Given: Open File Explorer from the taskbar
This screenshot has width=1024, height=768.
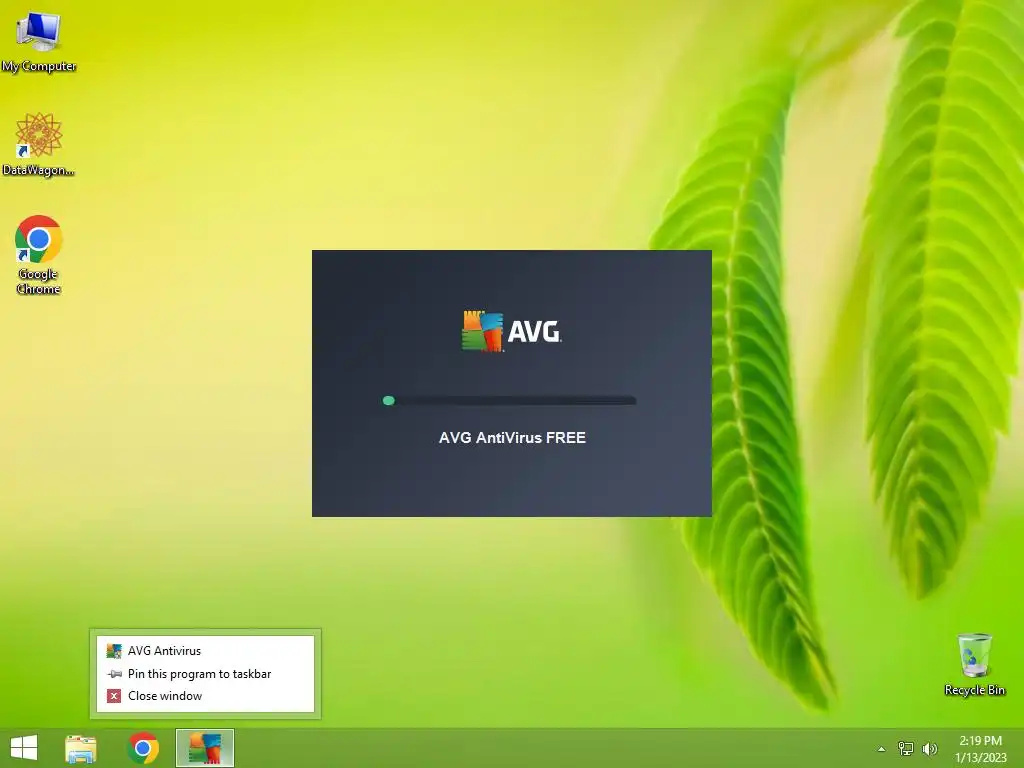Looking at the screenshot, I should pyautogui.click(x=81, y=748).
